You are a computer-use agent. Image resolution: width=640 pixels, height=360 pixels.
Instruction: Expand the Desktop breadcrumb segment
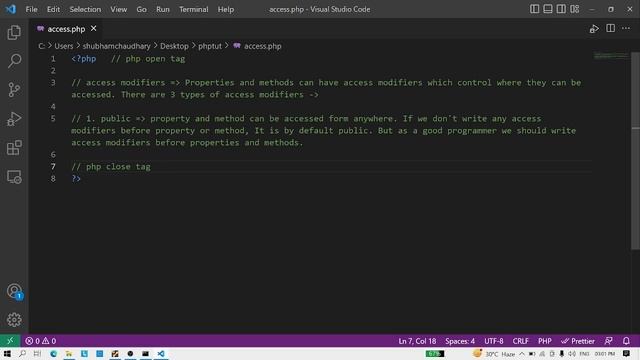[x=174, y=46]
